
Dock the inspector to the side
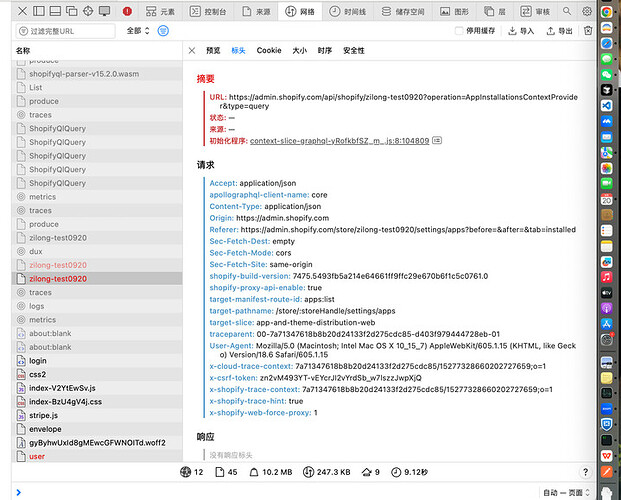tap(39, 11)
